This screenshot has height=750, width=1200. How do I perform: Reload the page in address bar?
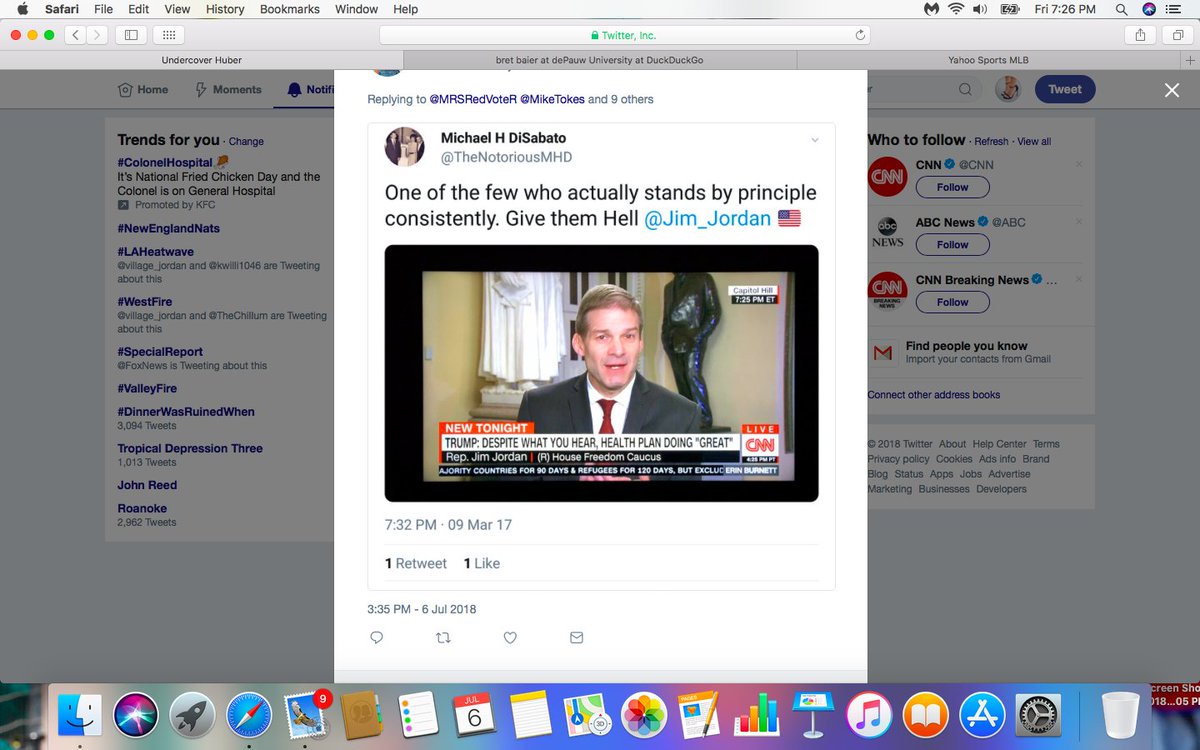tap(861, 35)
